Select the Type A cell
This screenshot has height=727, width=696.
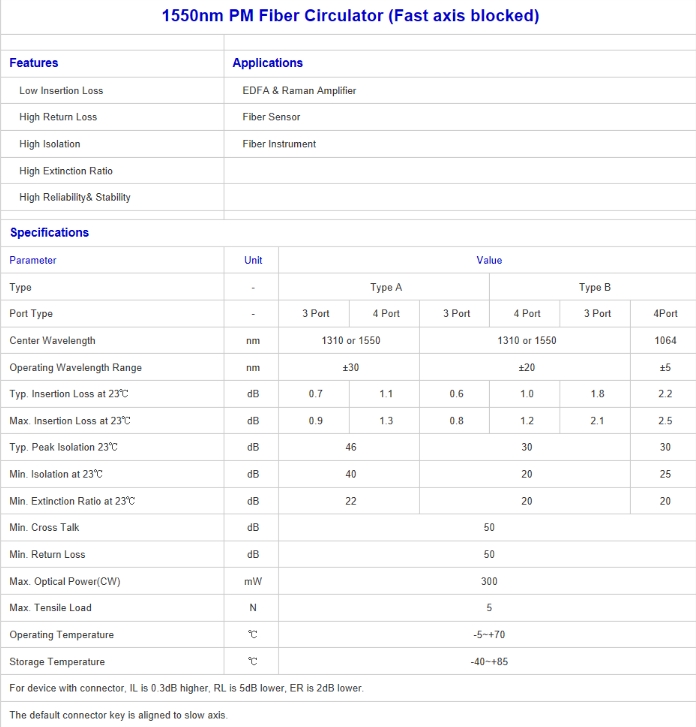[386, 287]
